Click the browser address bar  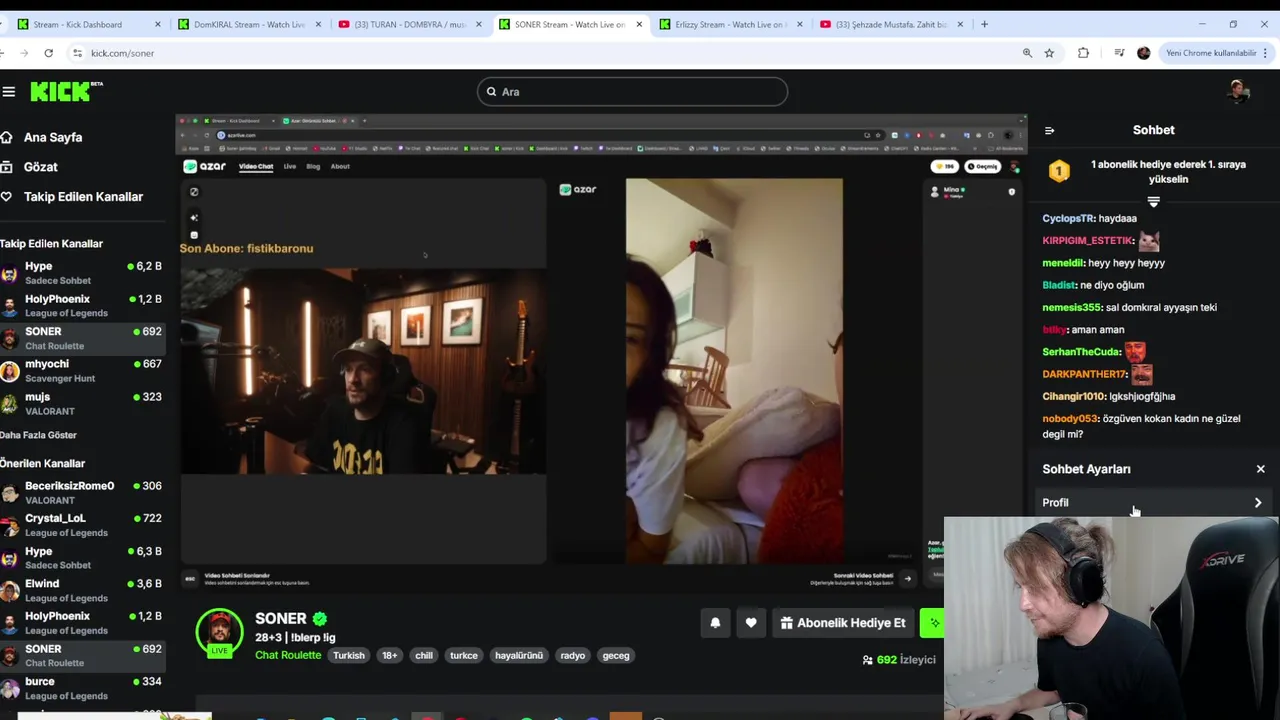[540, 53]
